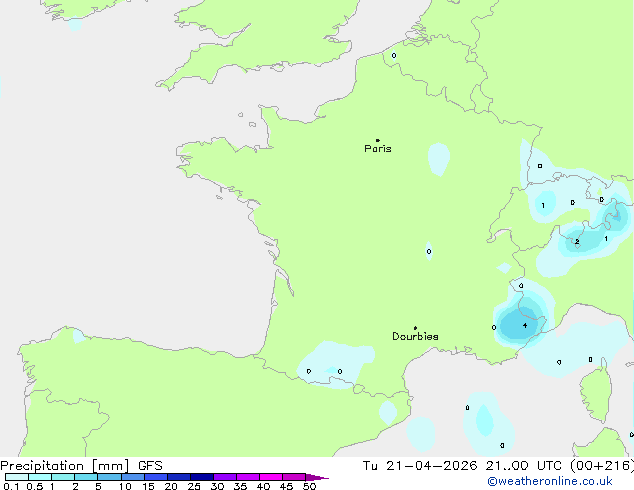The width and height of the screenshot is (634, 490).
Task: Click the precipitation value '2' in the Alps
Action: [x=577, y=241]
